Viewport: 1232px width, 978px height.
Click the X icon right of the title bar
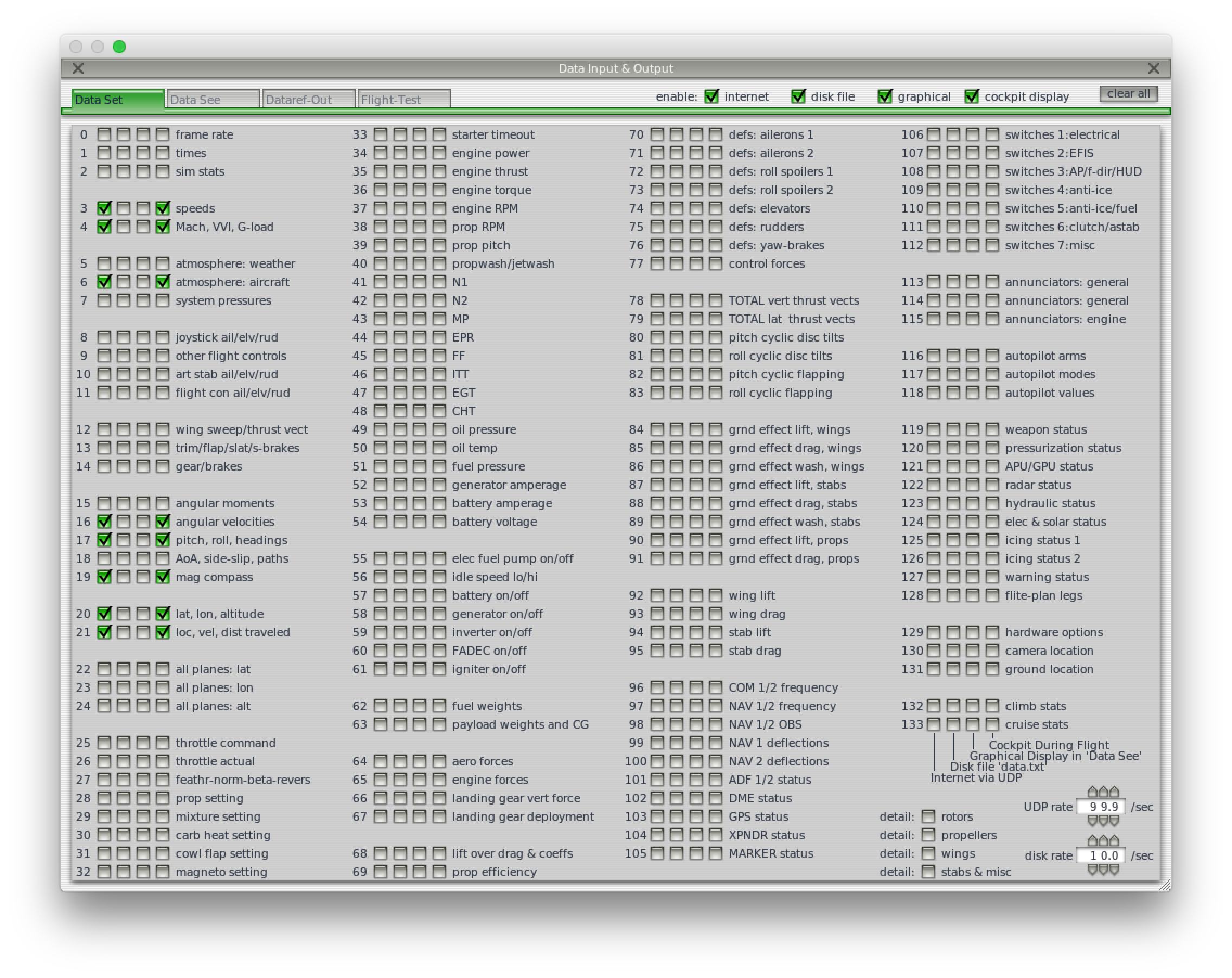pyautogui.click(x=1153, y=68)
